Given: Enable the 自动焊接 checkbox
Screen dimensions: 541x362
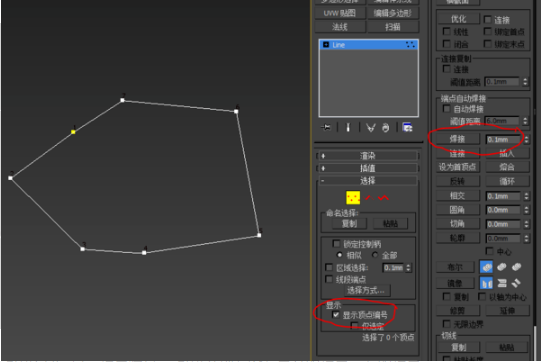Looking at the screenshot, I should pos(446,109).
